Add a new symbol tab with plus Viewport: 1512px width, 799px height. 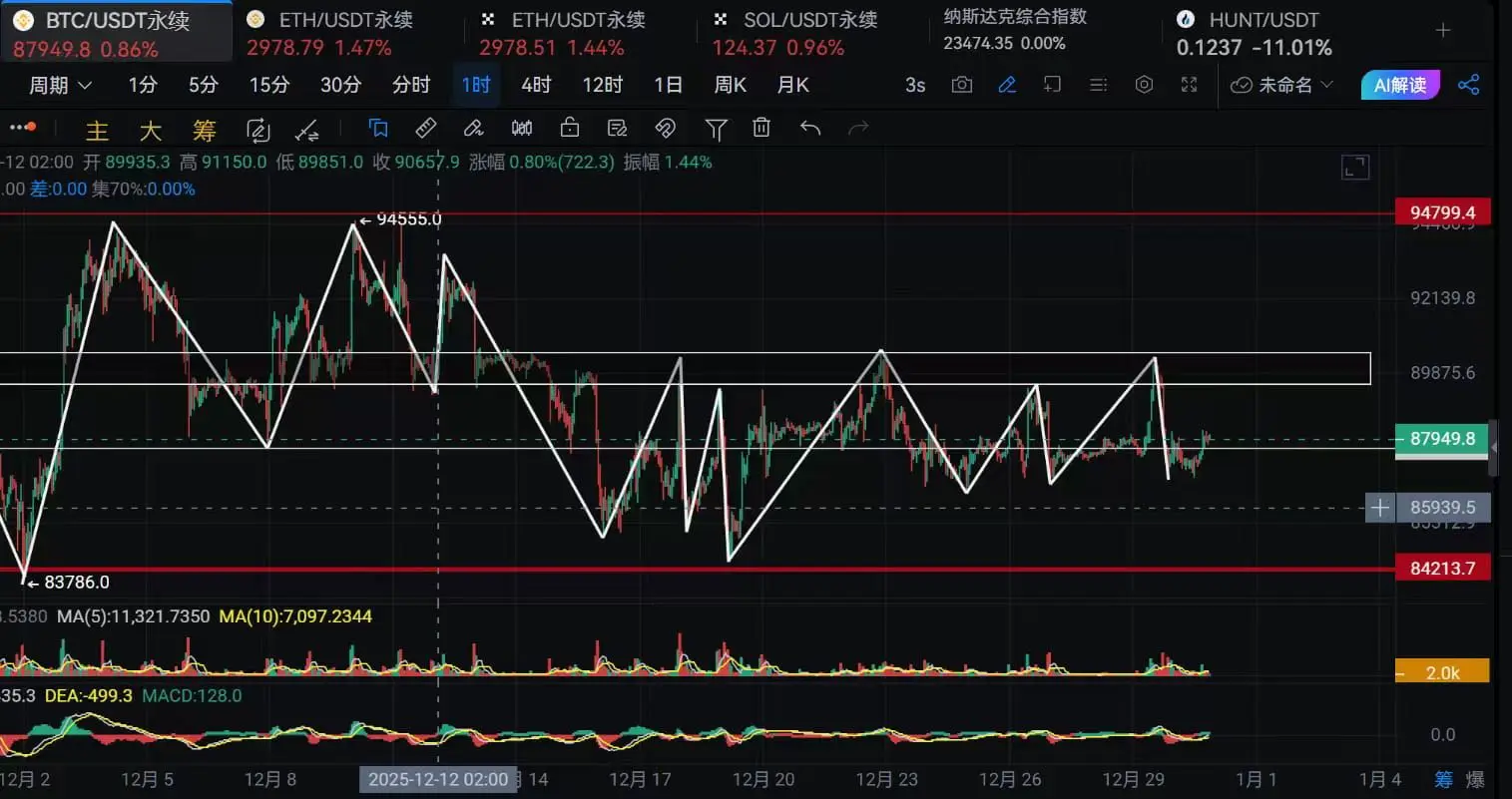tap(1443, 31)
